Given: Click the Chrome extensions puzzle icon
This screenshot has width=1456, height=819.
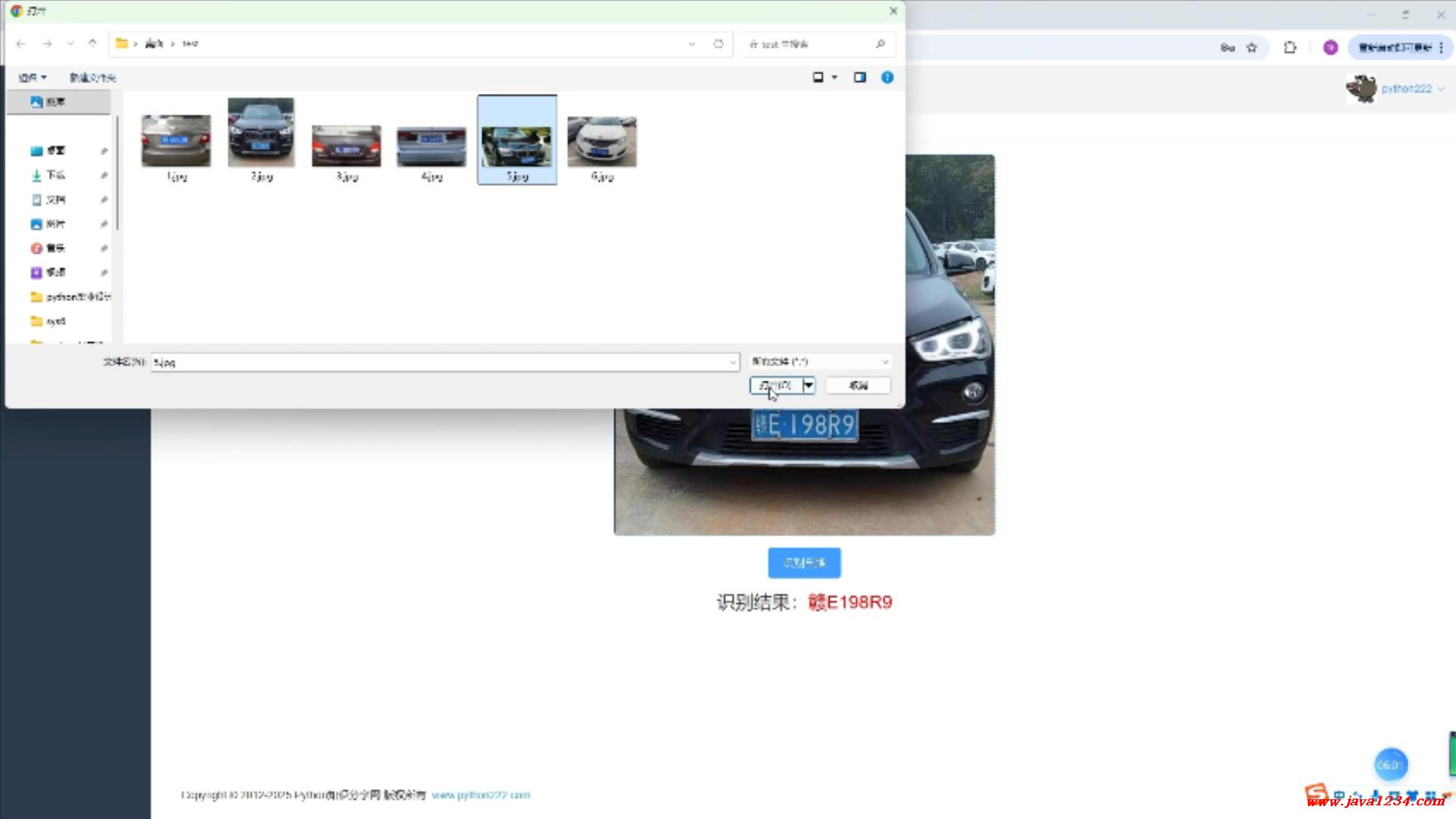Looking at the screenshot, I should (x=1290, y=48).
